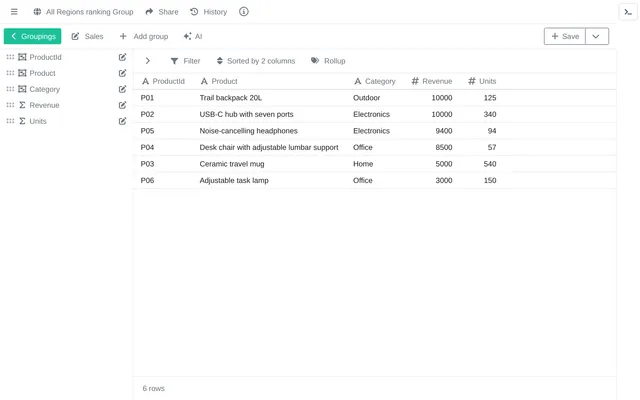Edit the Units aggregate field

(x=122, y=121)
